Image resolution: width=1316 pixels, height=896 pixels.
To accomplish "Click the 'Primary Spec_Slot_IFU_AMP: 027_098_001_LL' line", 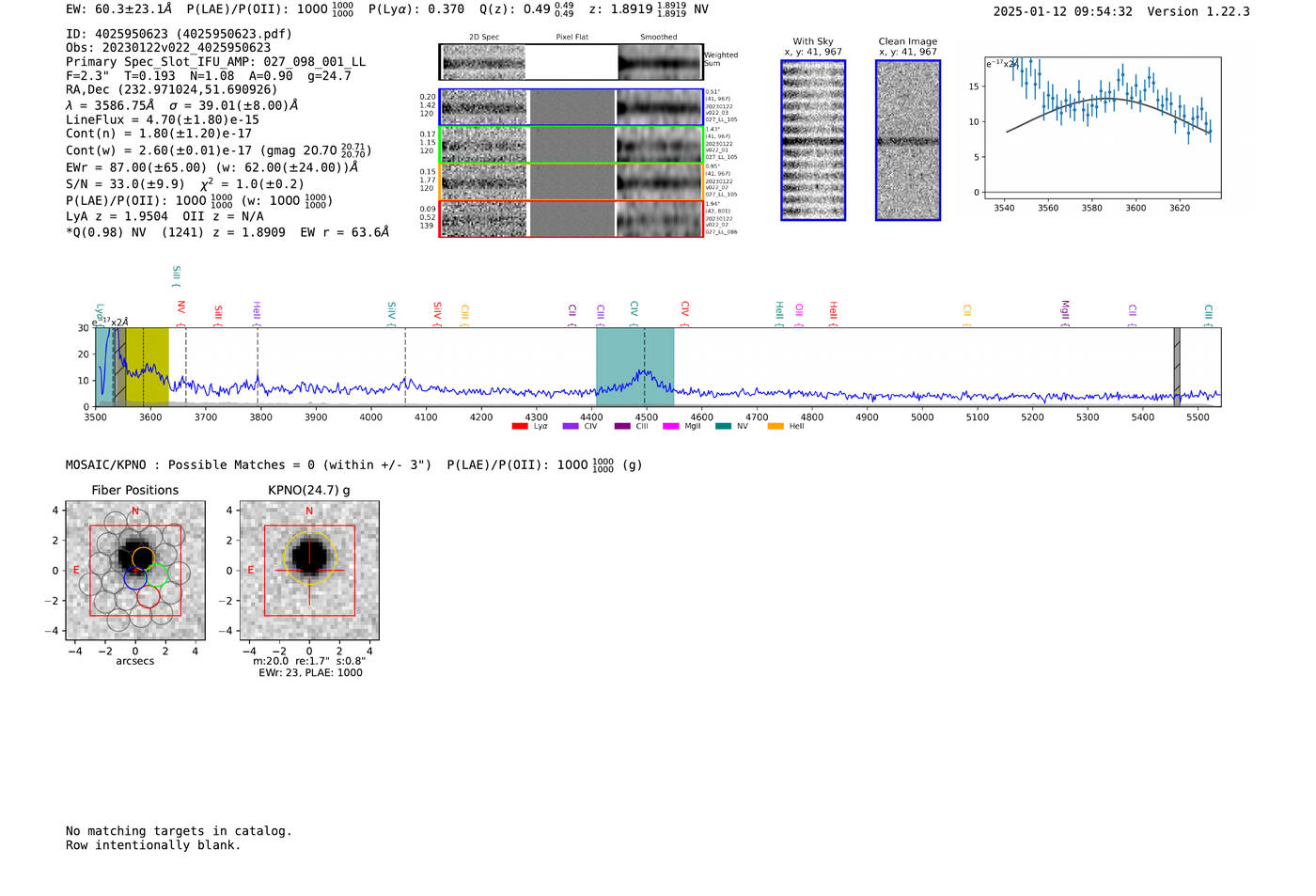I will [216, 62].
